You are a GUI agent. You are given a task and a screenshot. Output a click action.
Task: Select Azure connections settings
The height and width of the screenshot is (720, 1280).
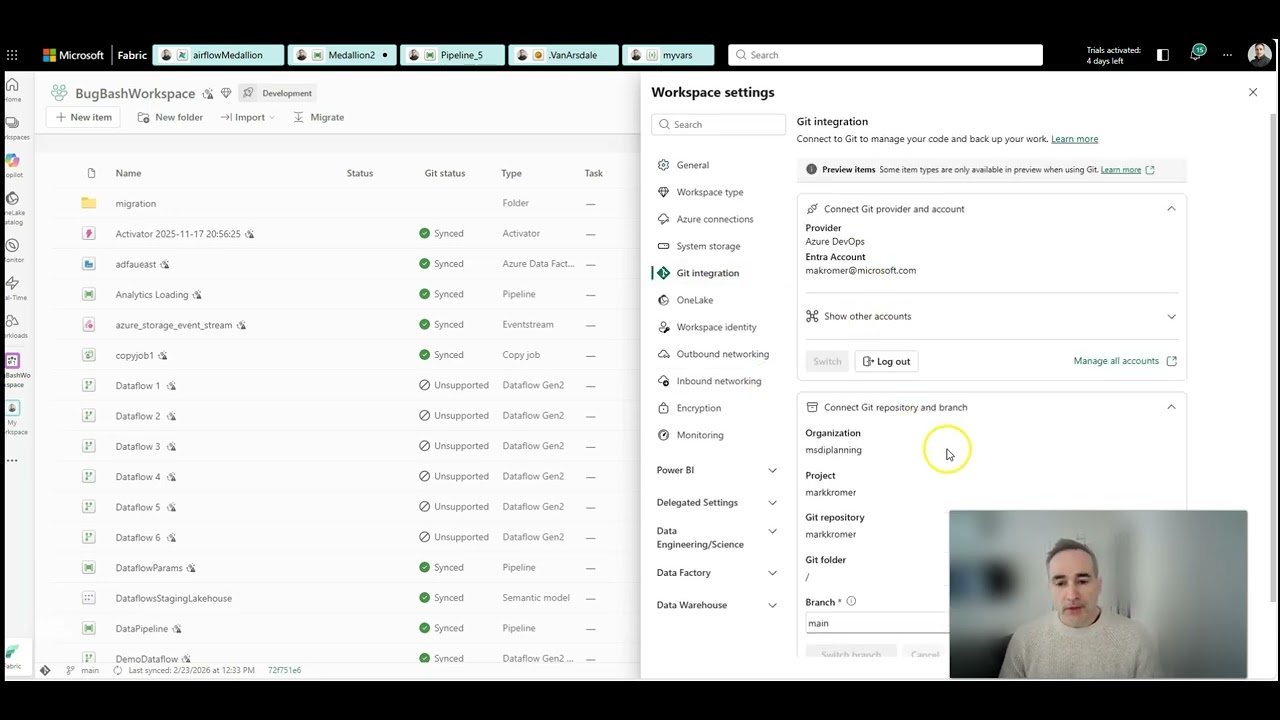tap(716, 219)
